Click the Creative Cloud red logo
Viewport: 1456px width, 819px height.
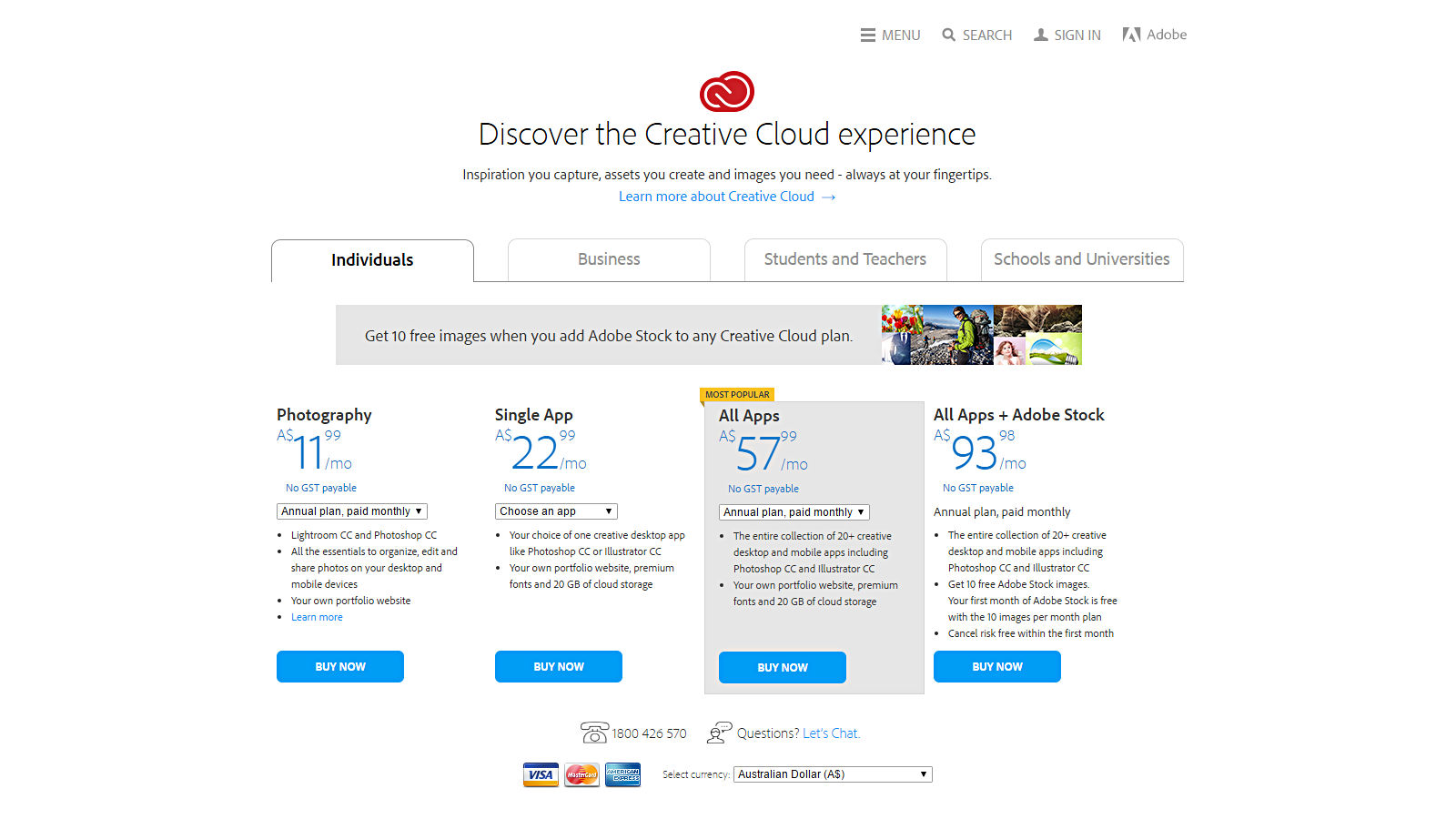[727, 91]
